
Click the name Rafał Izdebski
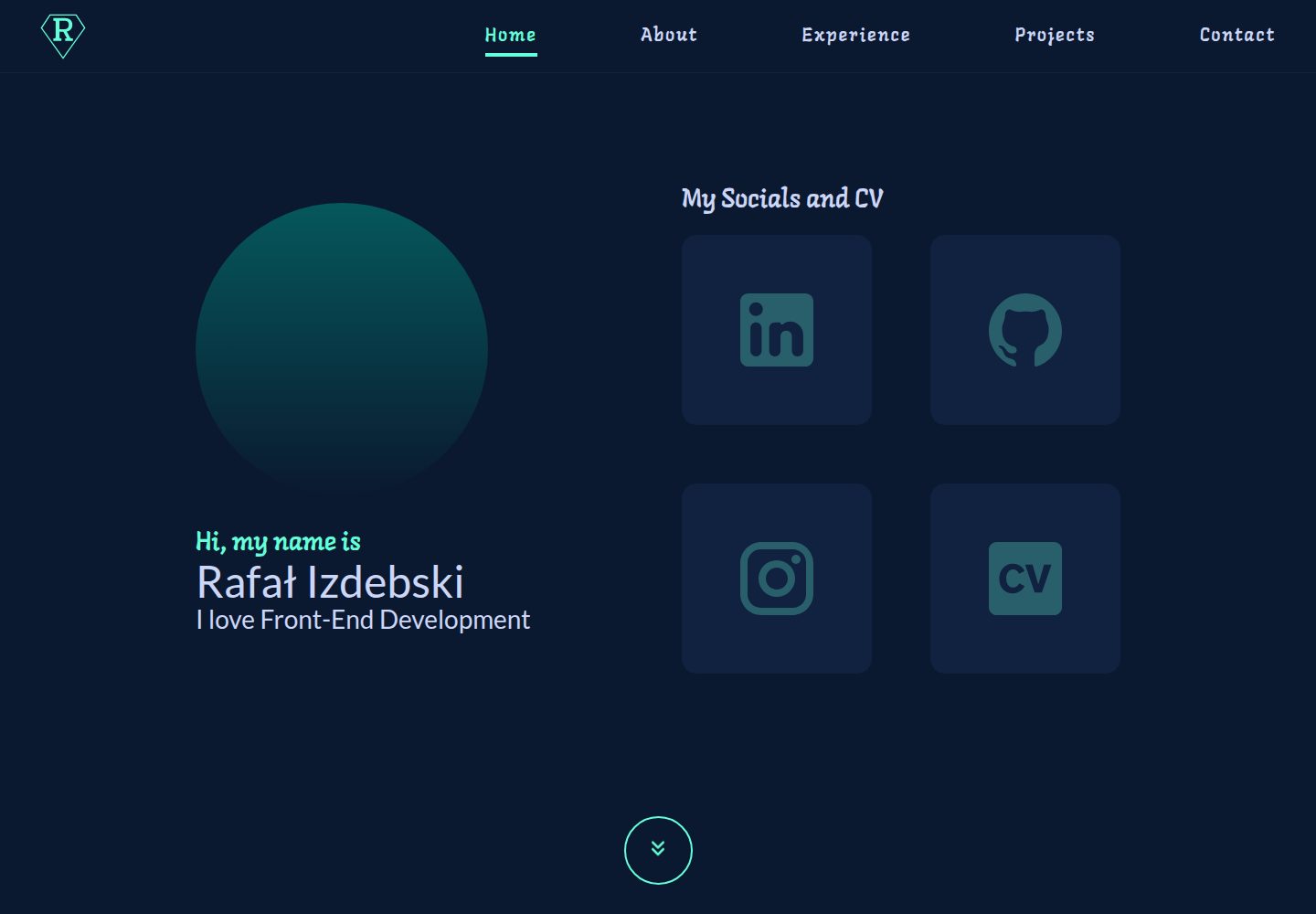[x=330, y=582]
